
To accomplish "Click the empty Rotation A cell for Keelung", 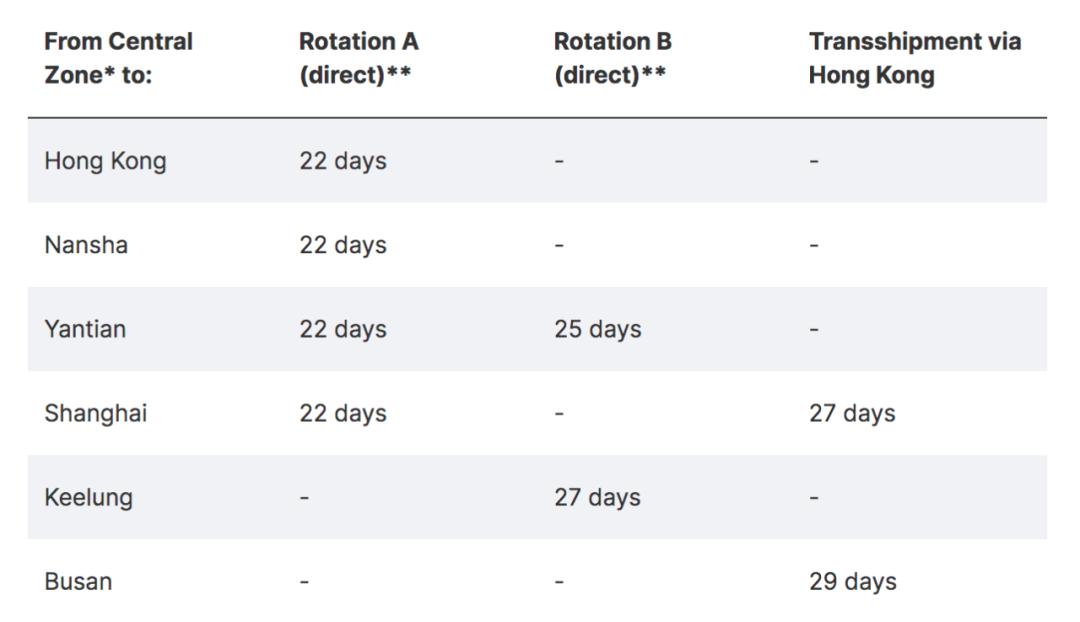I will coord(304,497).
